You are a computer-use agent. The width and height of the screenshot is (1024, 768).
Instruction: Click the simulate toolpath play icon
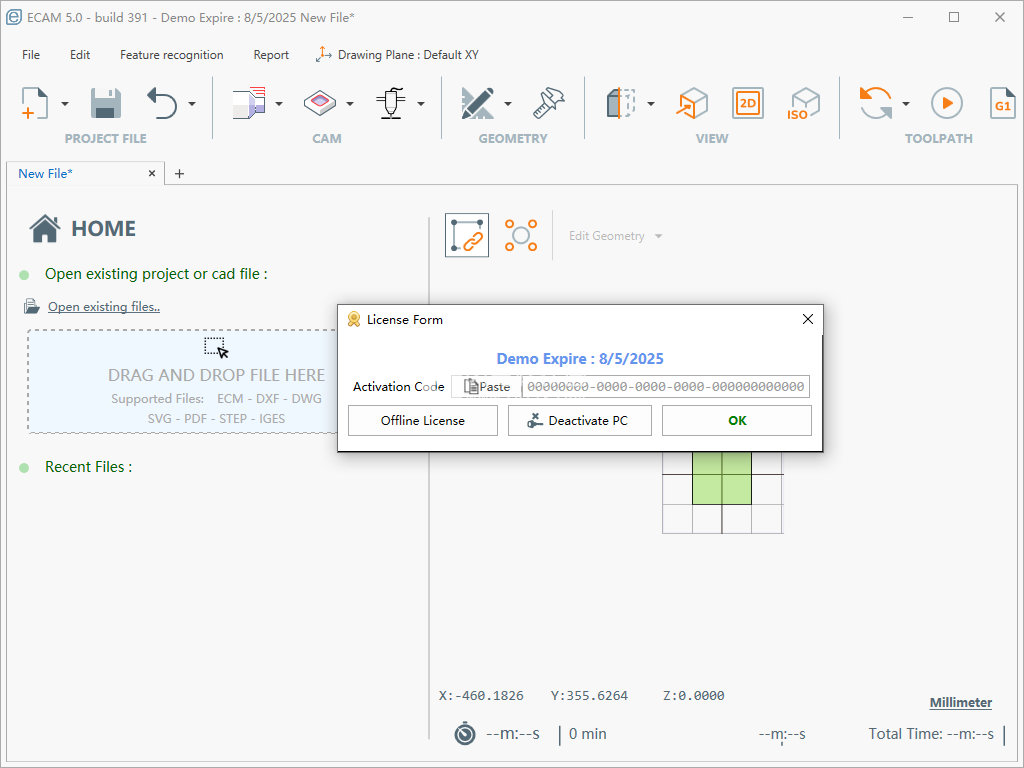pos(947,103)
